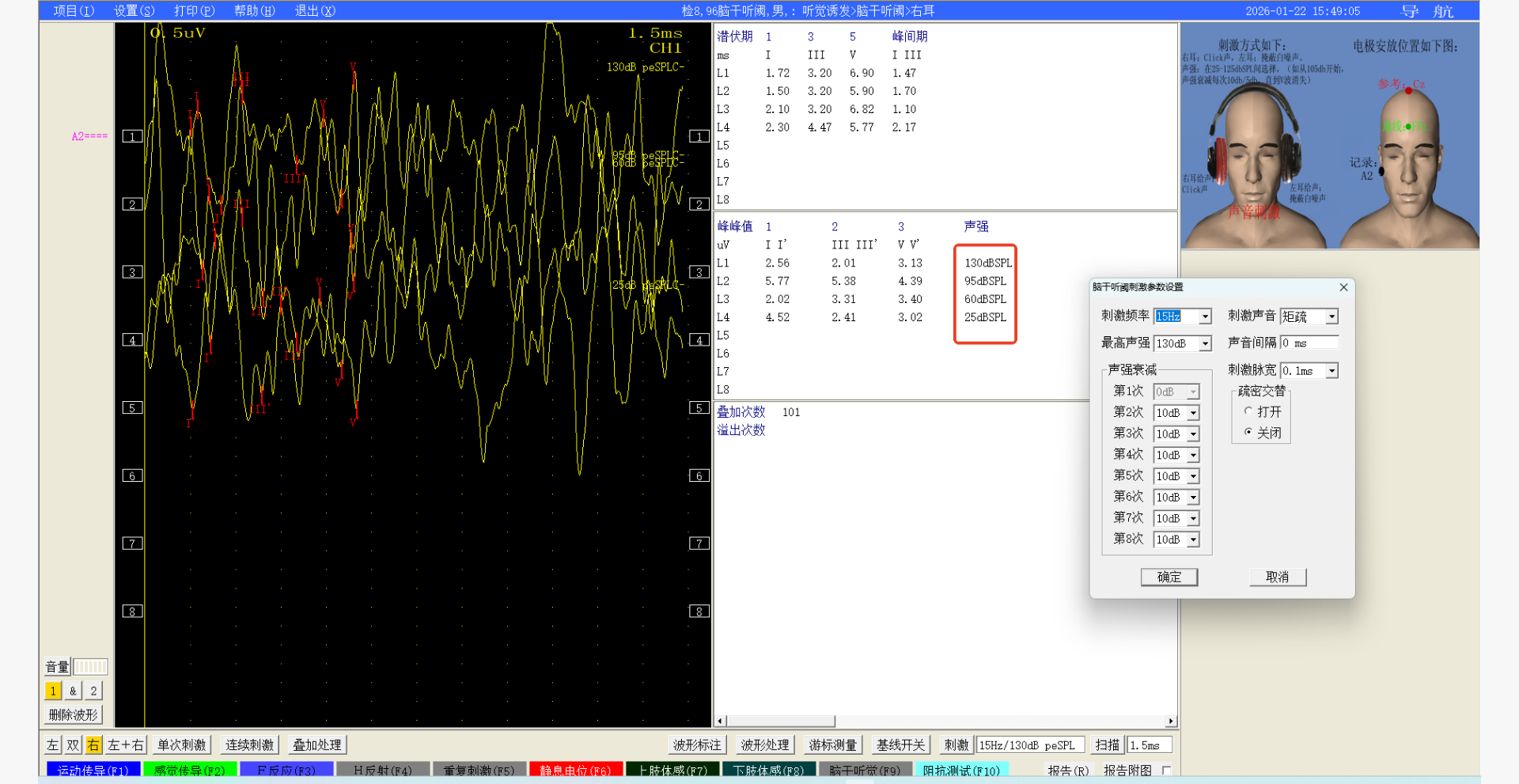Click channel 1 selector button
Viewport: 1519px width, 784px height.
coord(52,691)
